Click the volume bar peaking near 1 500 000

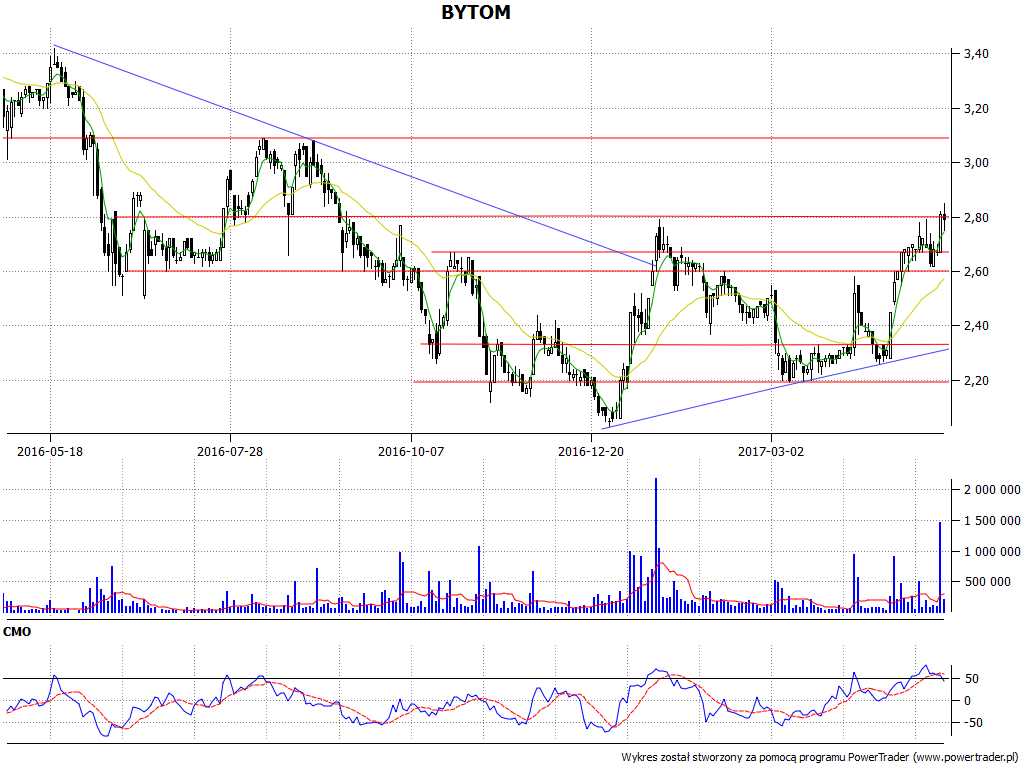pos(940,567)
